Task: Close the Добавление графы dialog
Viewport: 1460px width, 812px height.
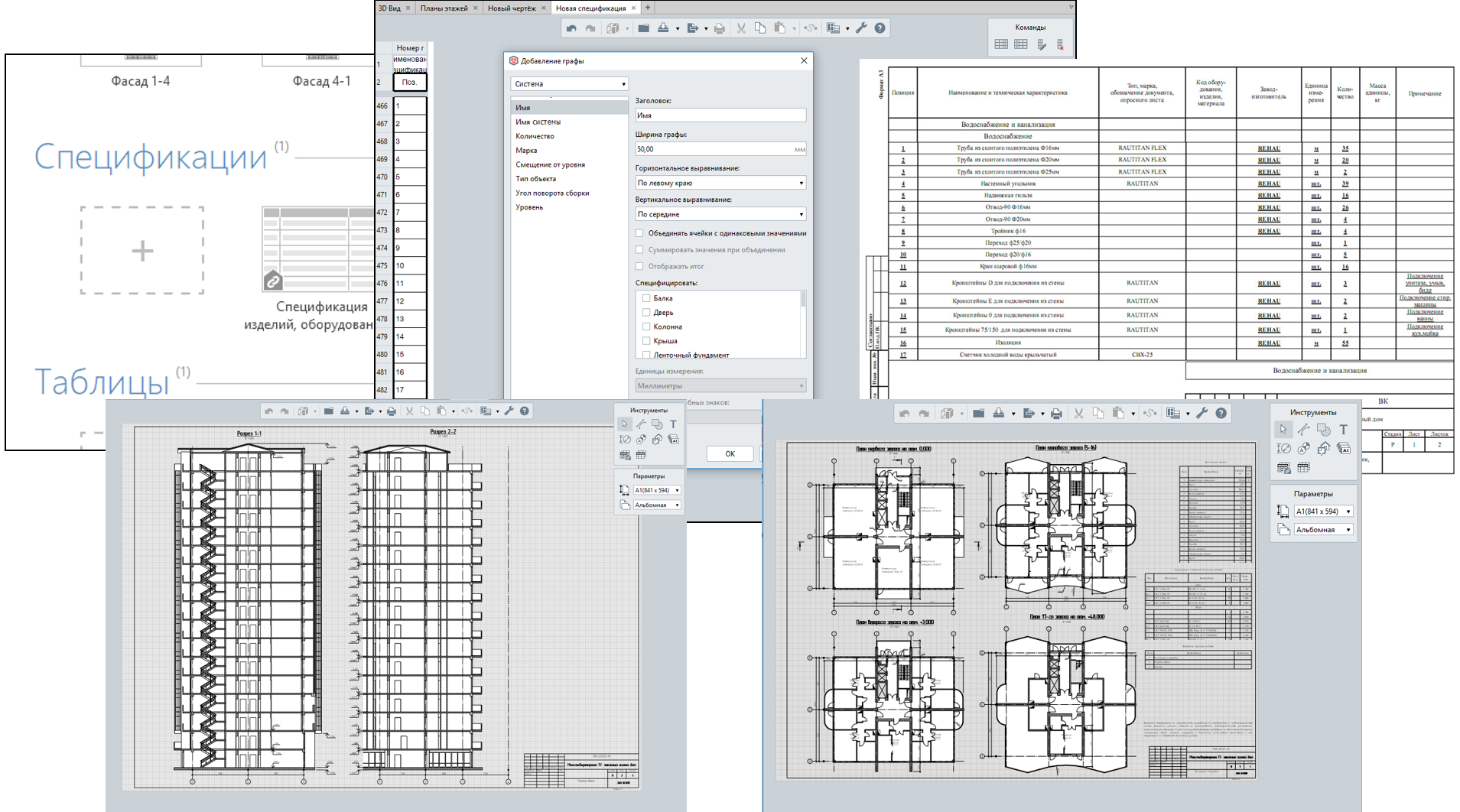Action: (804, 60)
